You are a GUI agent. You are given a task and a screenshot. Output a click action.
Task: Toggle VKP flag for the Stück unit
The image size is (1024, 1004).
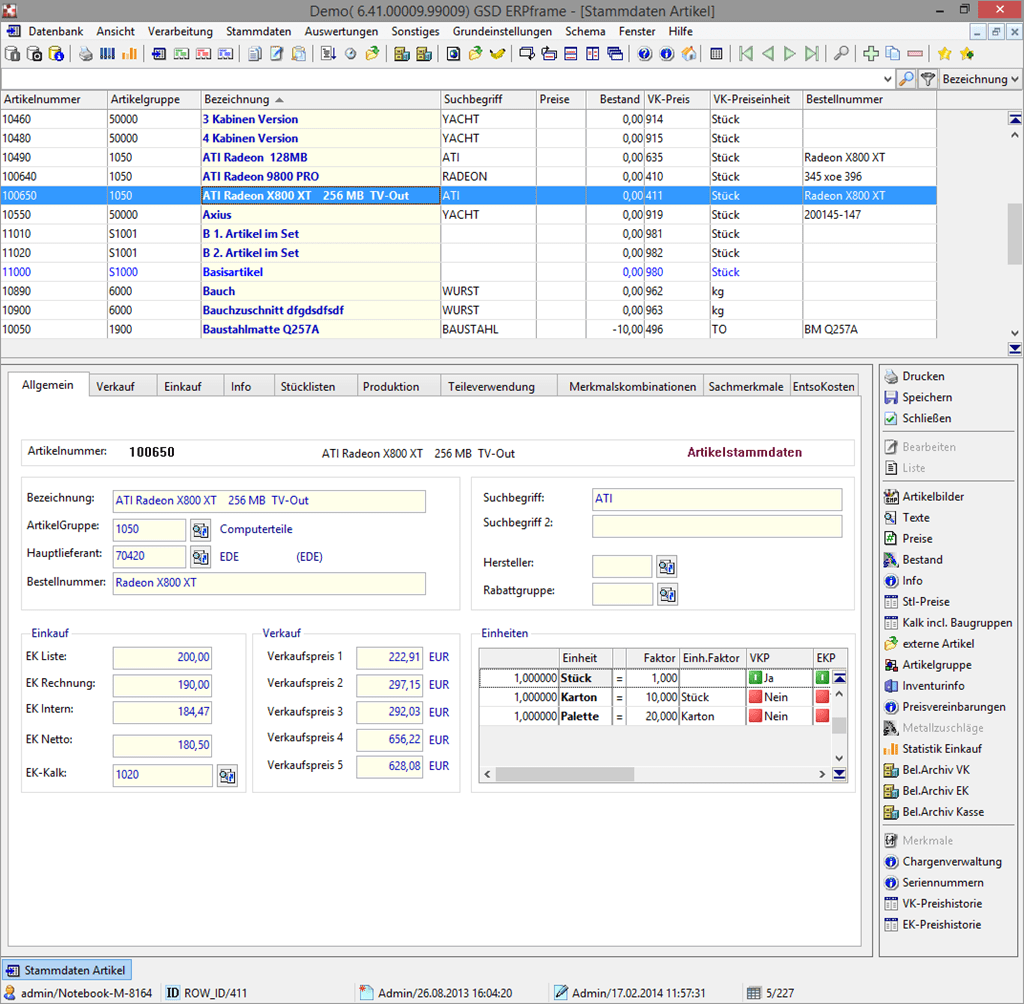[x=756, y=678]
